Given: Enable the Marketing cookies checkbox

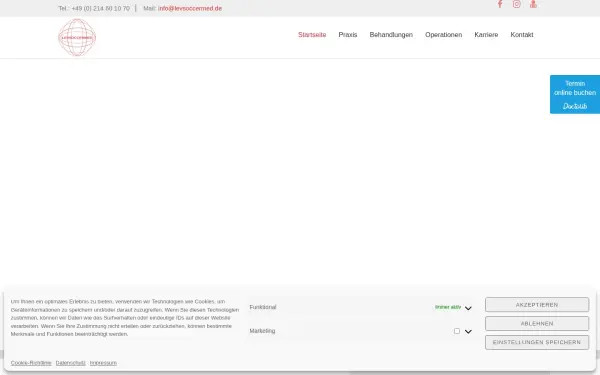Looking at the screenshot, I should [457, 331].
